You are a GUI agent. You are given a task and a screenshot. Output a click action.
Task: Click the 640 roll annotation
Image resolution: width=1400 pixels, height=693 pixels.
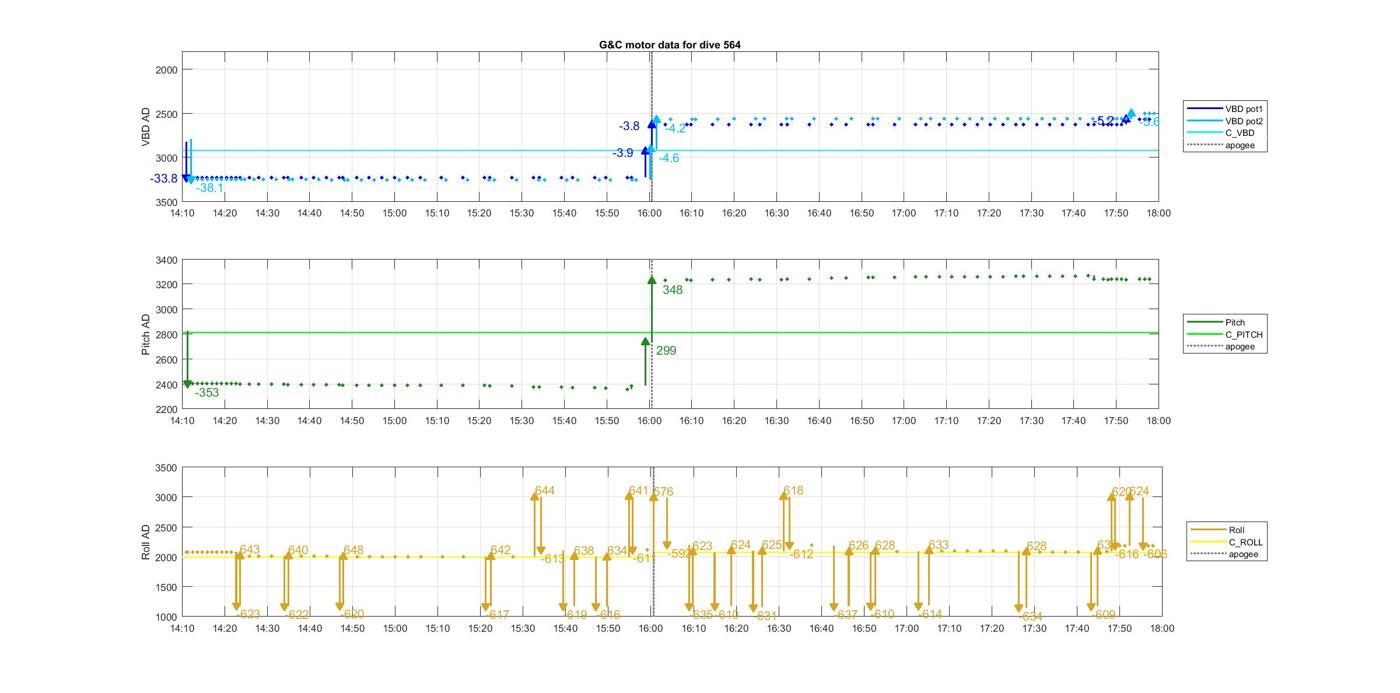[298, 551]
